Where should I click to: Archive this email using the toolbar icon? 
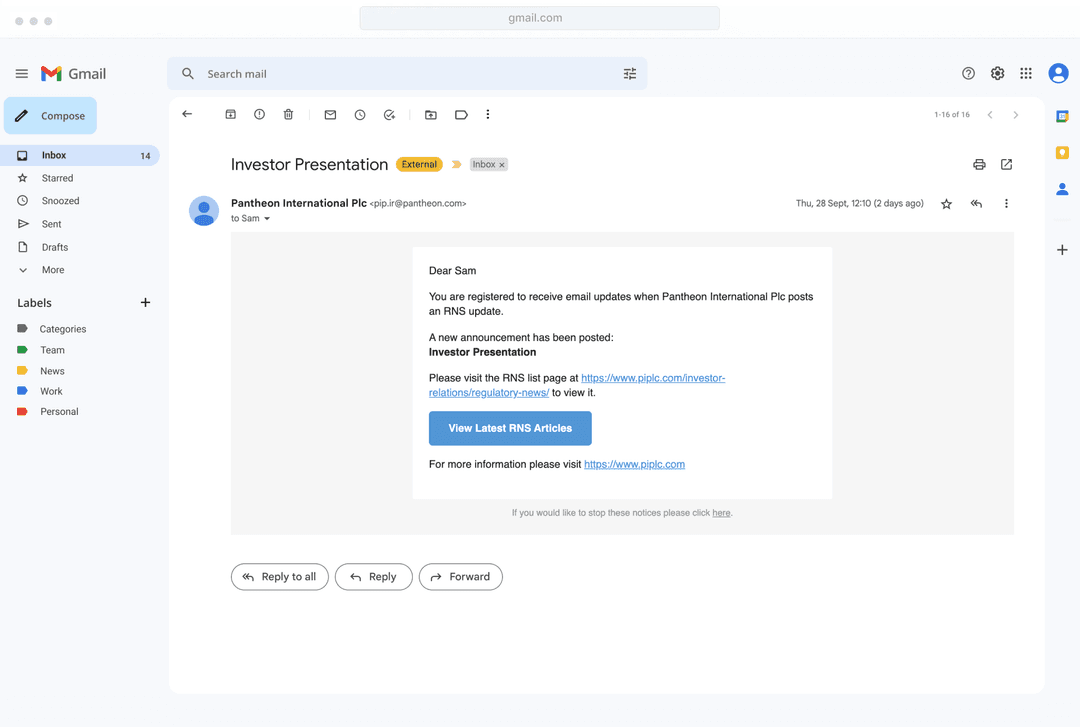tap(230, 115)
